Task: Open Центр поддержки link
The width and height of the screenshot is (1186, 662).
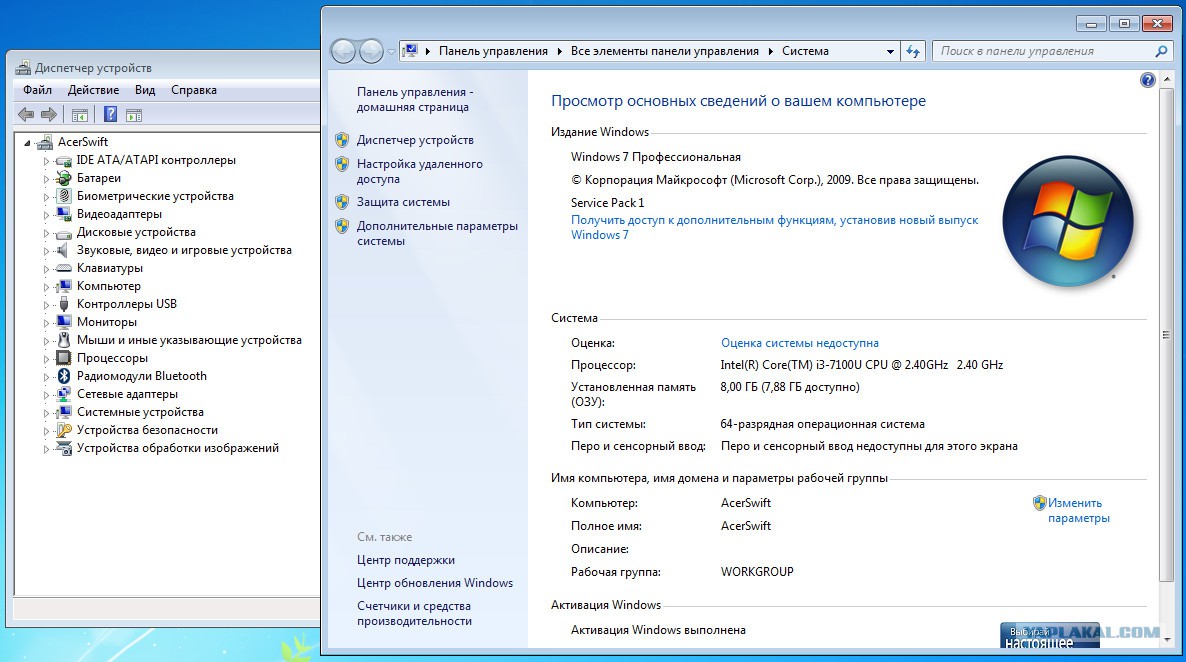Action: (x=405, y=561)
